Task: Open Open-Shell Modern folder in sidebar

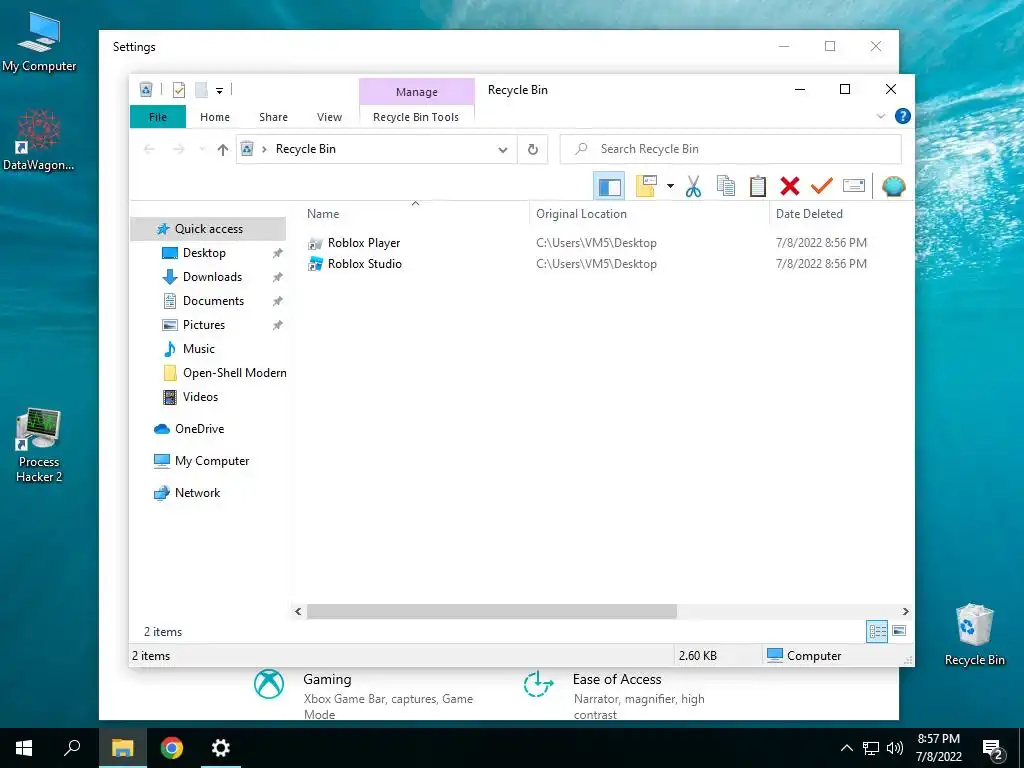Action: coord(234,373)
